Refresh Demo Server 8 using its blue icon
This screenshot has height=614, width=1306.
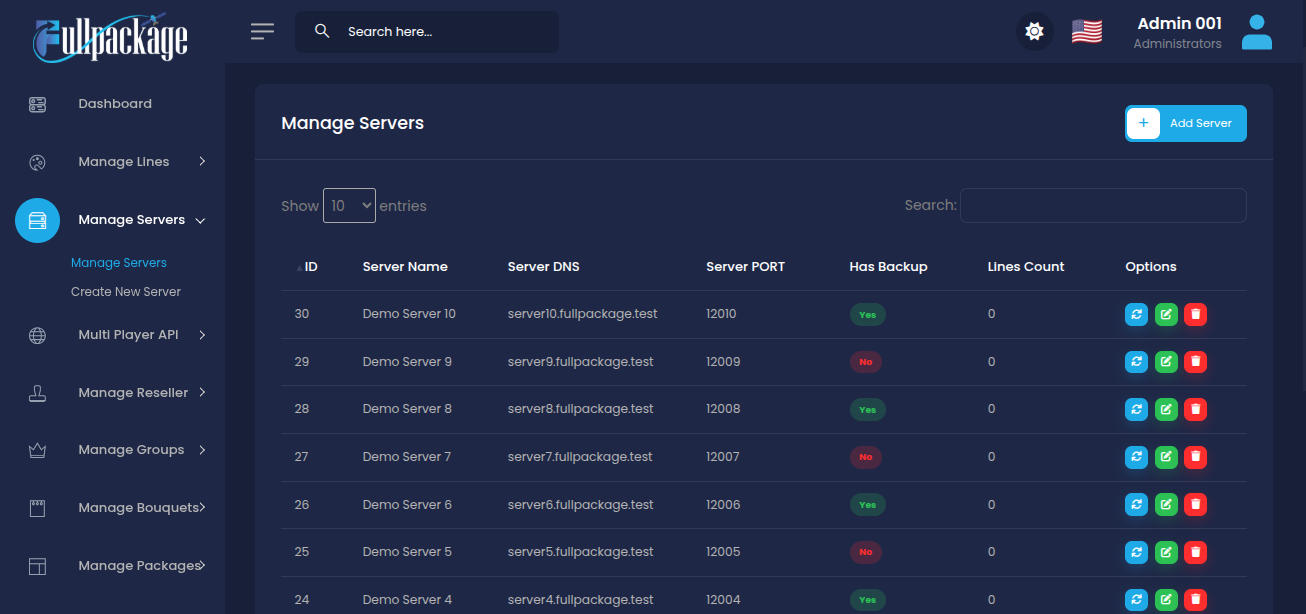click(x=1136, y=409)
